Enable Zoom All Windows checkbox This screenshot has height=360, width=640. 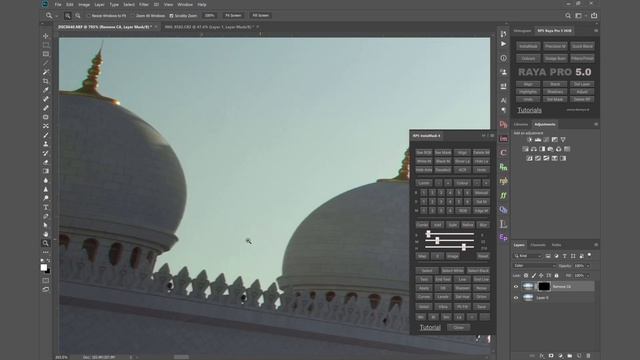point(133,16)
